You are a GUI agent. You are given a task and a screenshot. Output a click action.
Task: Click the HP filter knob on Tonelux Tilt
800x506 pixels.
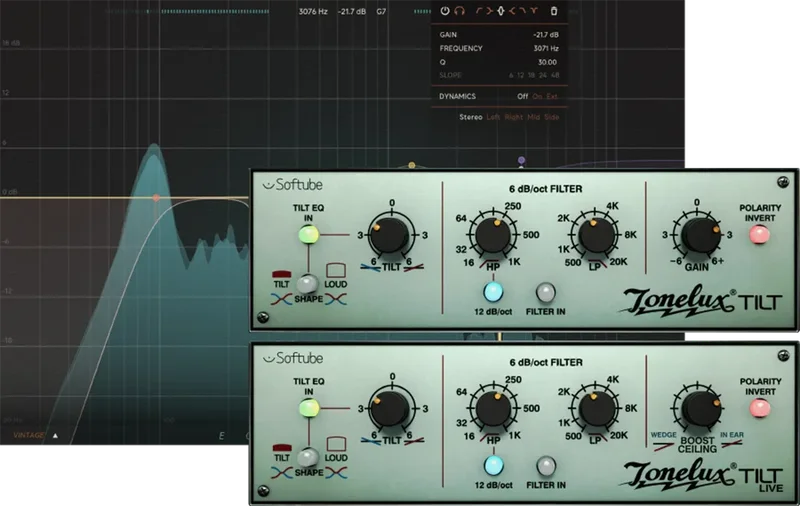(x=493, y=235)
